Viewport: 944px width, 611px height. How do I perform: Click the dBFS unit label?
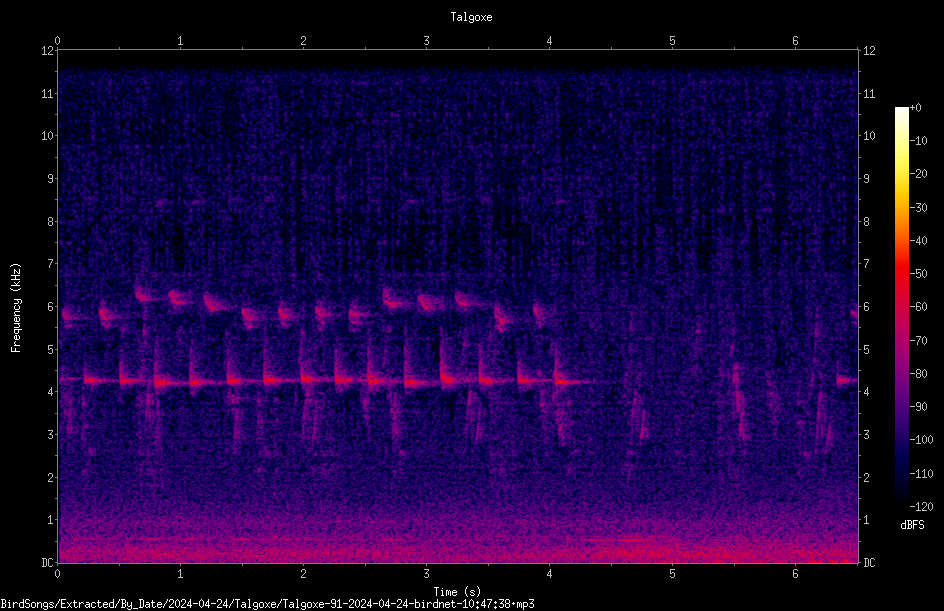[912, 525]
